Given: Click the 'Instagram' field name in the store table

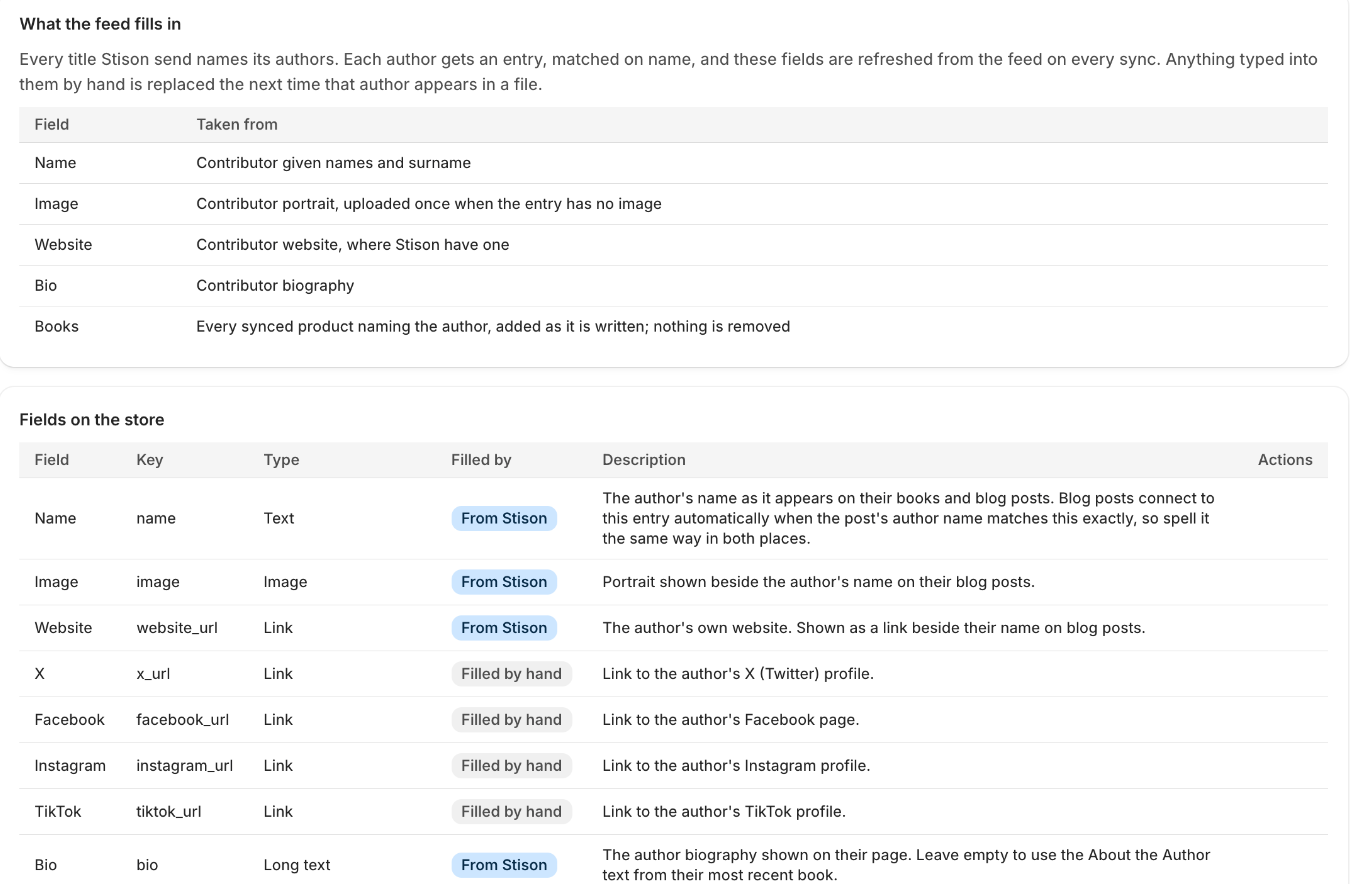Looking at the screenshot, I should click(70, 766).
